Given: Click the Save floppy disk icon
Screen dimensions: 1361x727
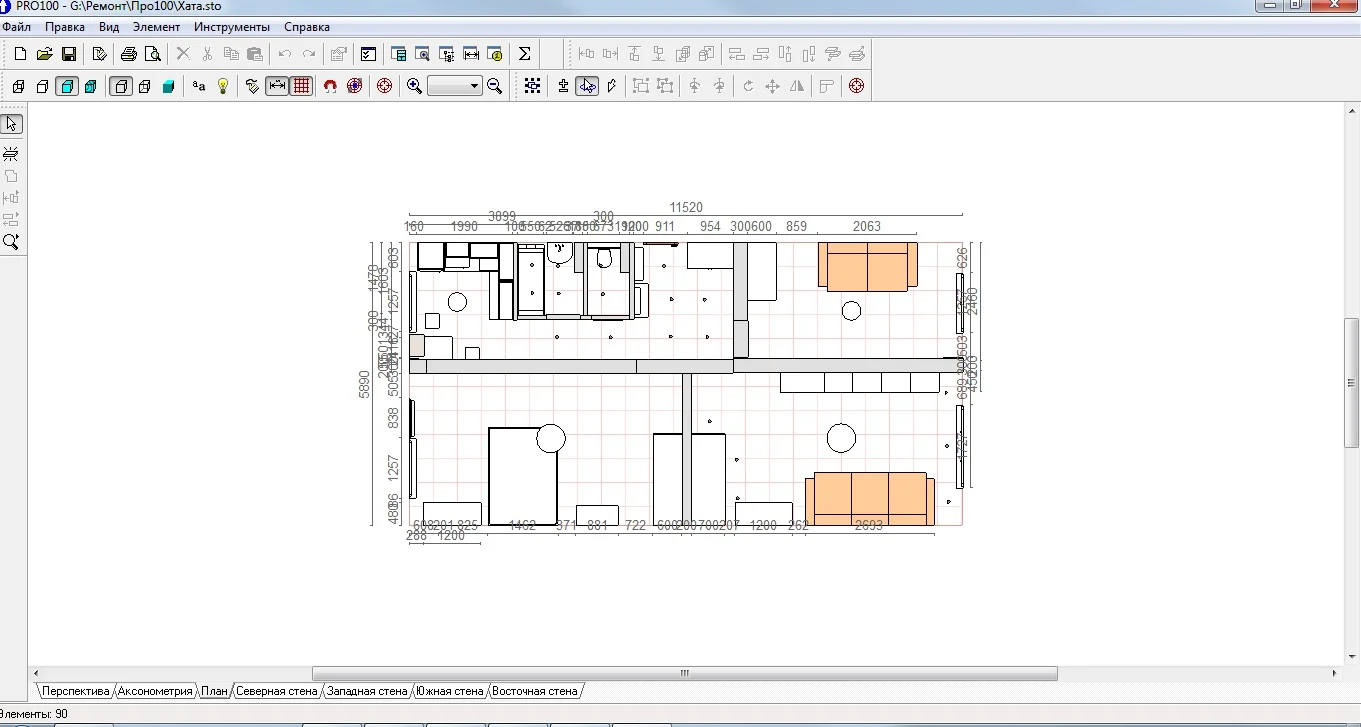Looking at the screenshot, I should point(69,54).
